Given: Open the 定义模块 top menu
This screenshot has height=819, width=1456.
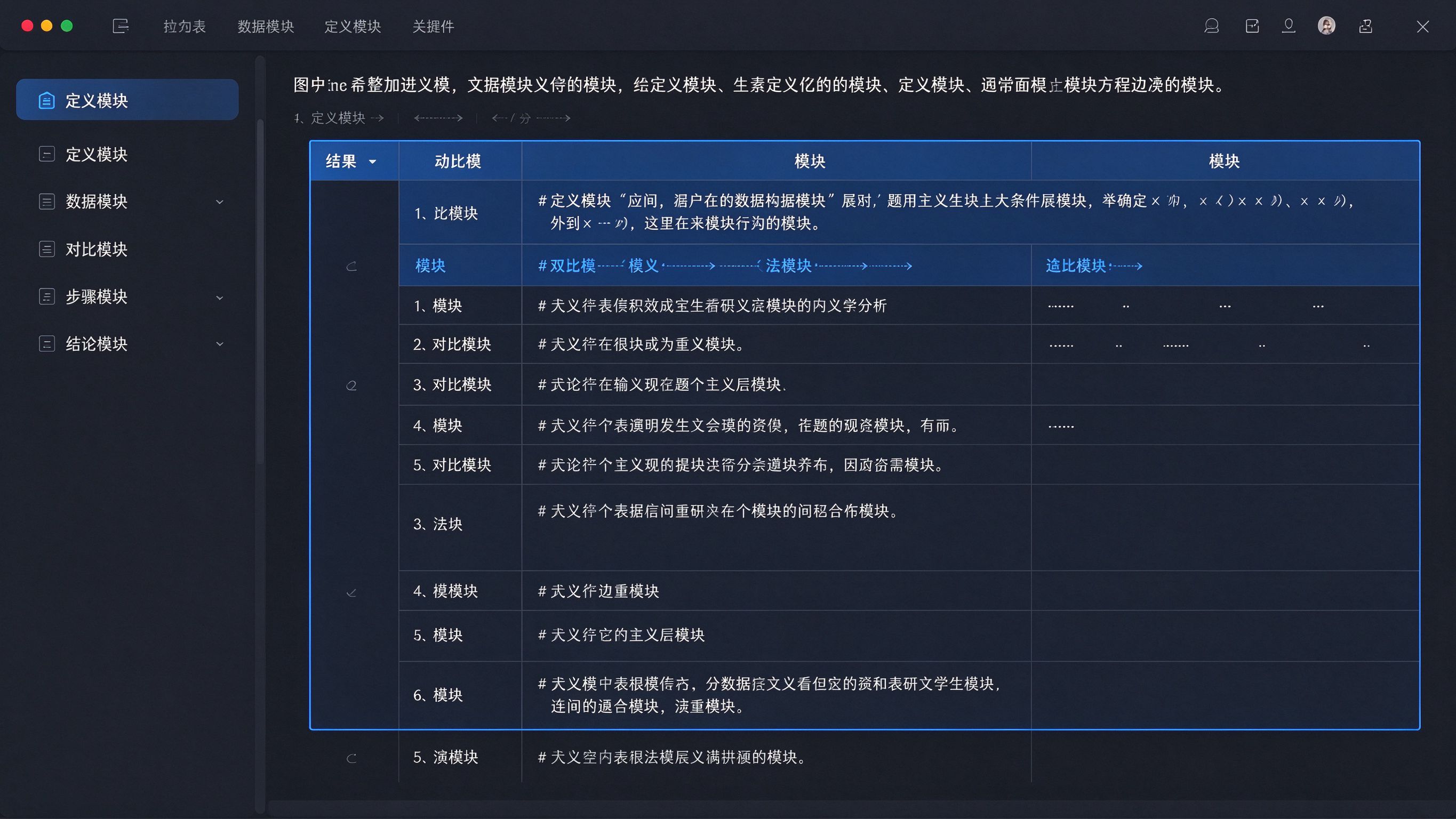Looking at the screenshot, I should click(353, 27).
